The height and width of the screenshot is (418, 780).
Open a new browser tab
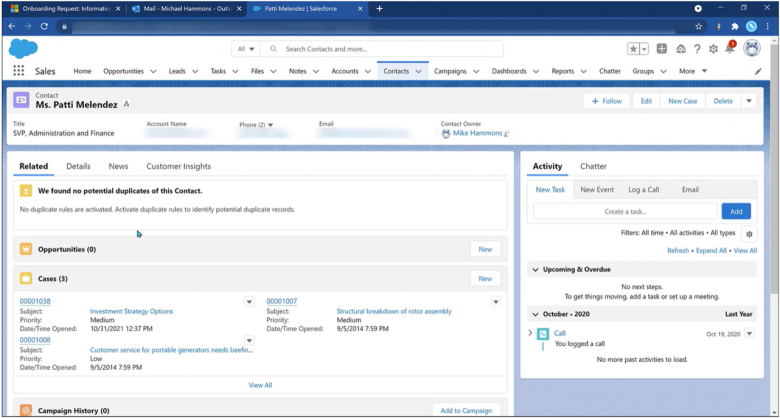[380, 8]
